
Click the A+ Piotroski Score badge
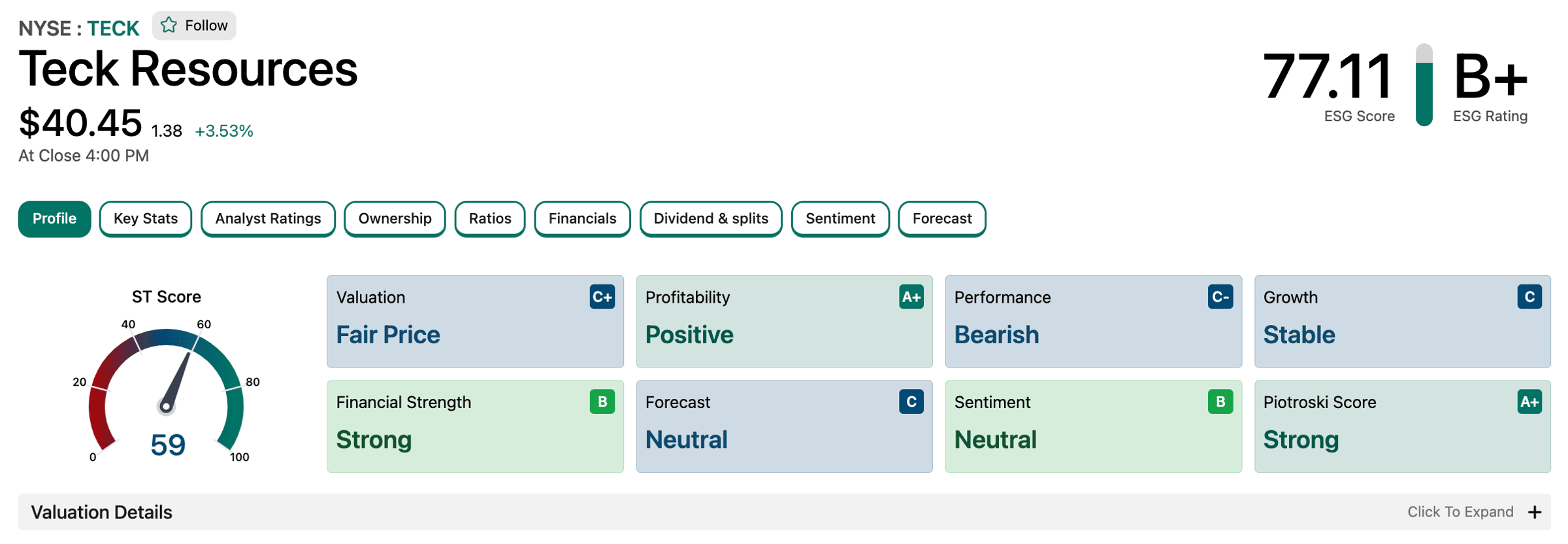(x=1529, y=401)
